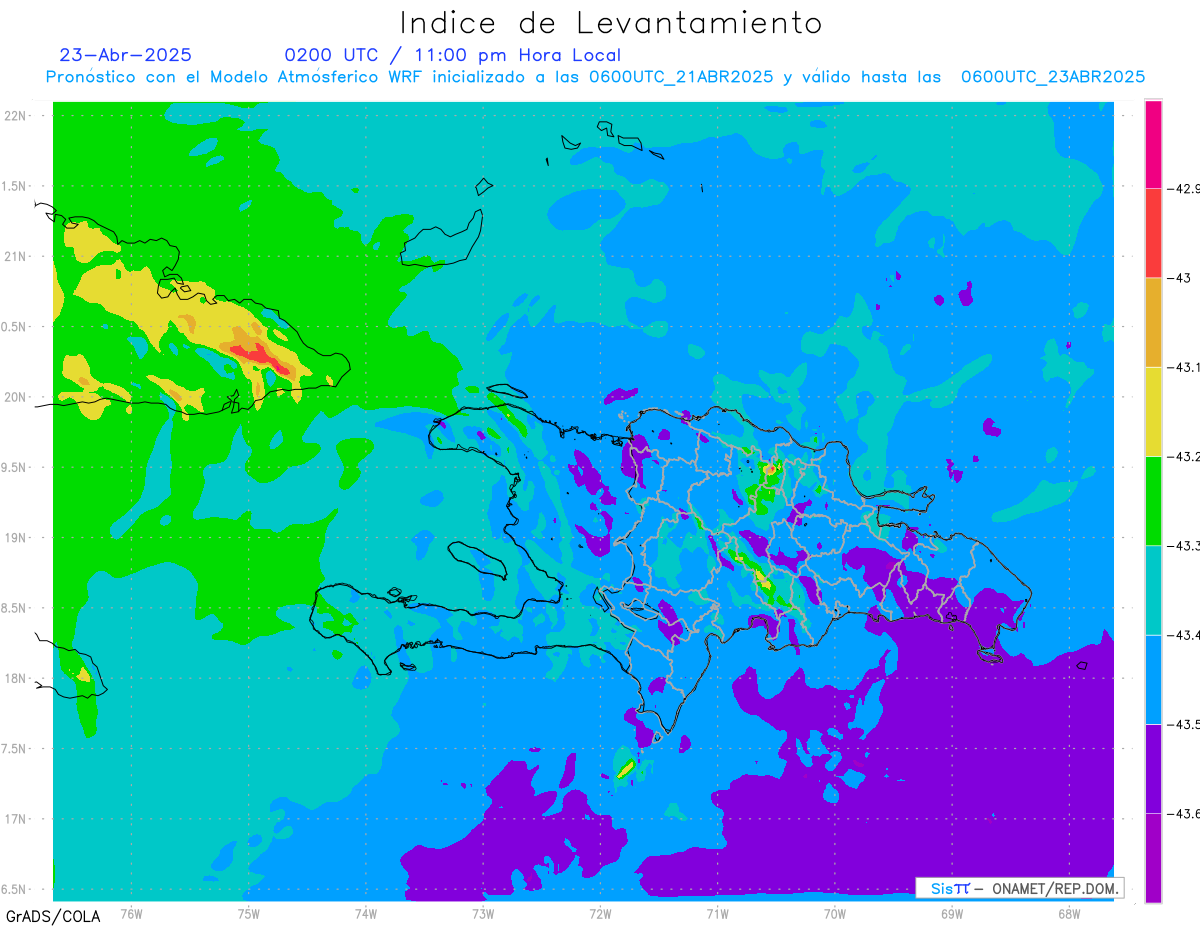Click the '-43.2' legend value

pos(1183,456)
